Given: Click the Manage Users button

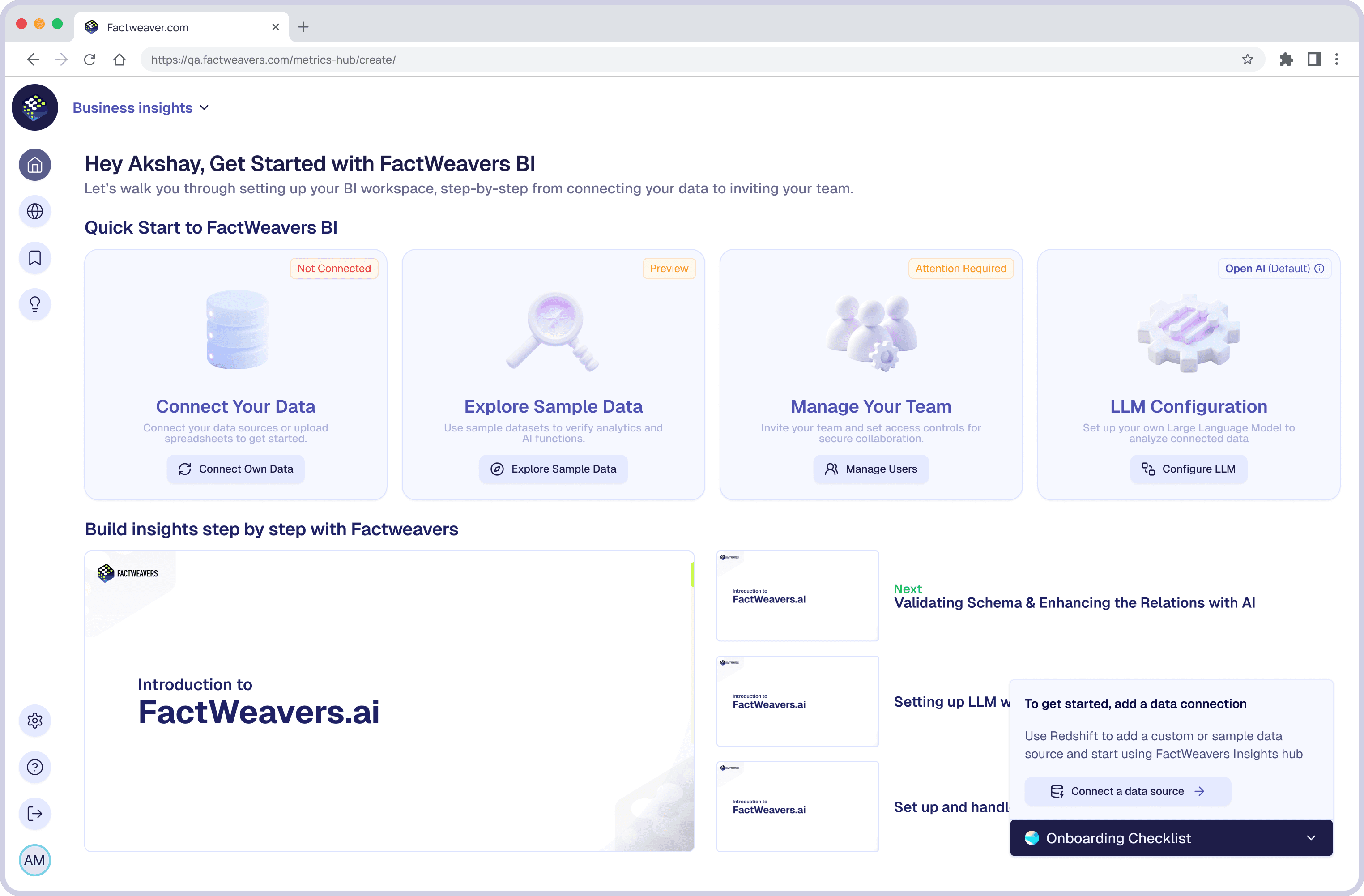Looking at the screenshot, I should point(871,469).
